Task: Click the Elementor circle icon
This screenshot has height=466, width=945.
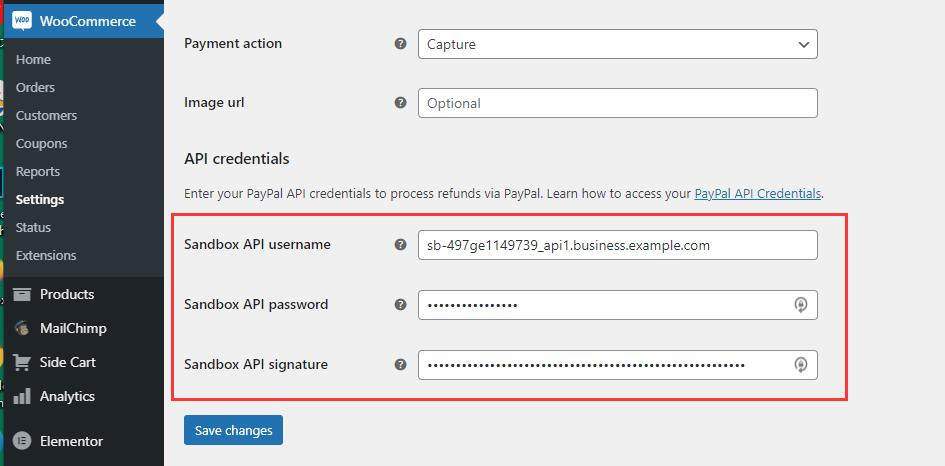Action: 22,441
